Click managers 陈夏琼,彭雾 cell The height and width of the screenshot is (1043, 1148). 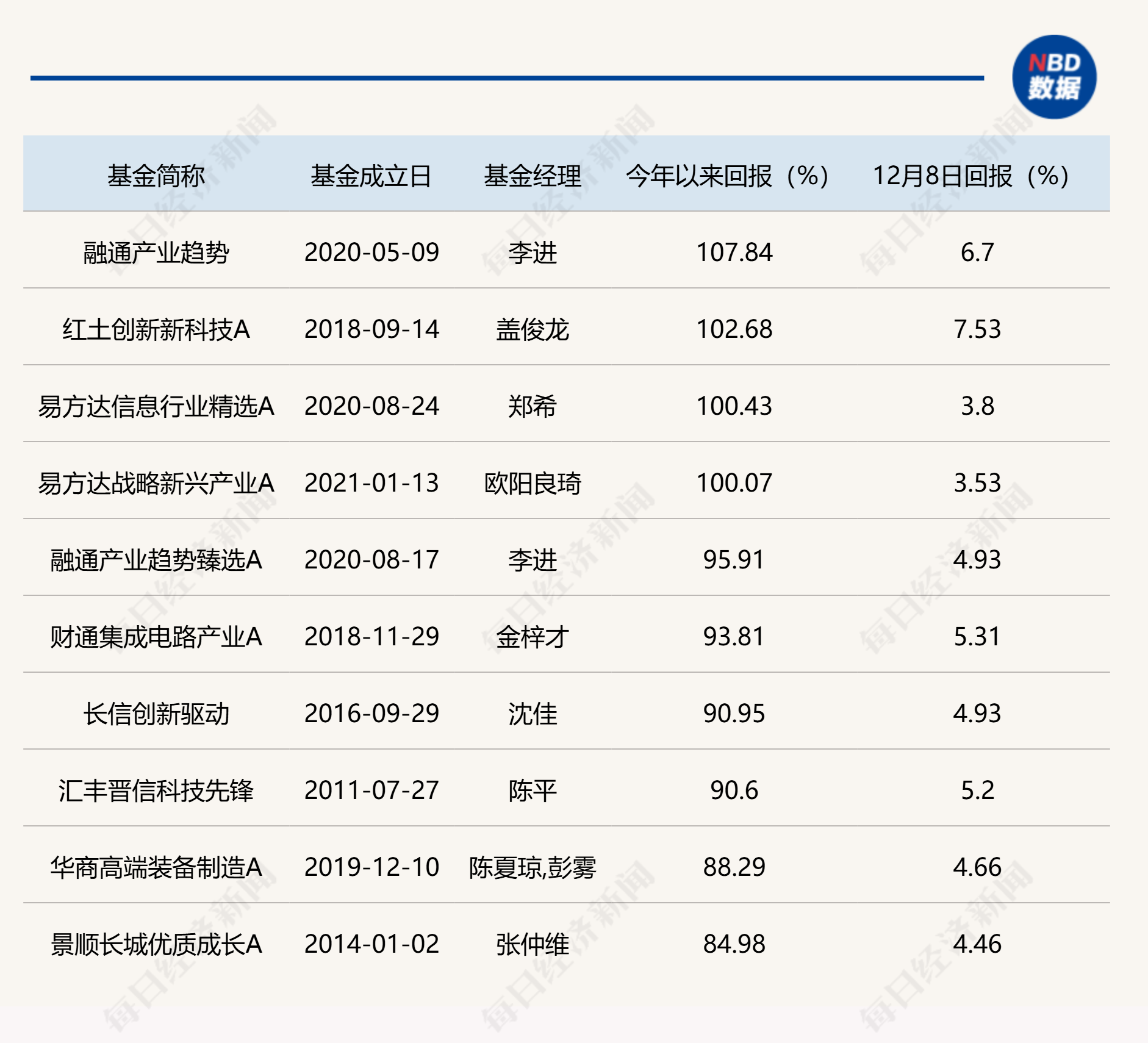point(532,867)
